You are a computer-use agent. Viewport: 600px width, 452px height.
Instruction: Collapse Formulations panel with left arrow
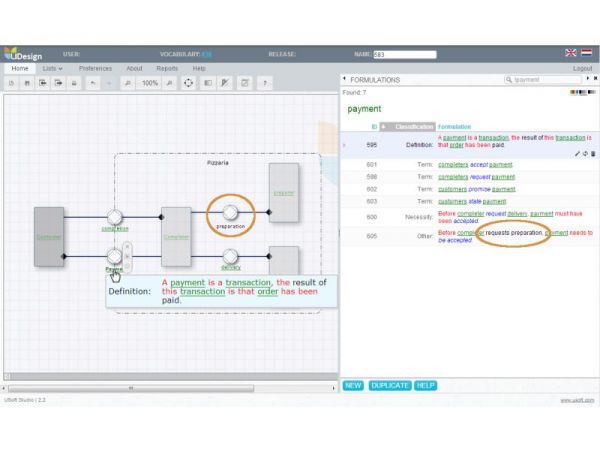344,79
